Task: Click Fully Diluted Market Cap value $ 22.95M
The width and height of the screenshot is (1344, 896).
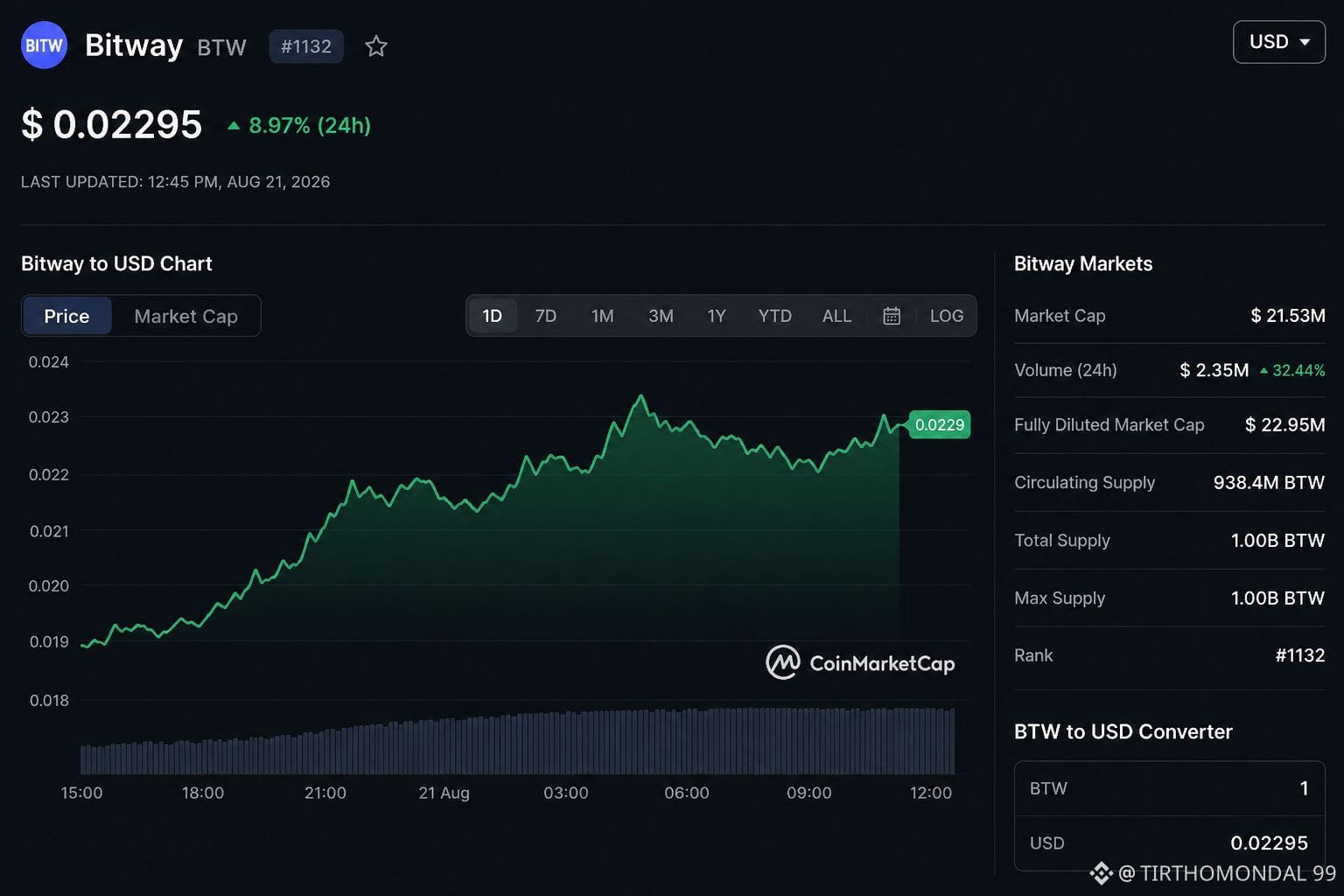Action: click(1285, 424)
